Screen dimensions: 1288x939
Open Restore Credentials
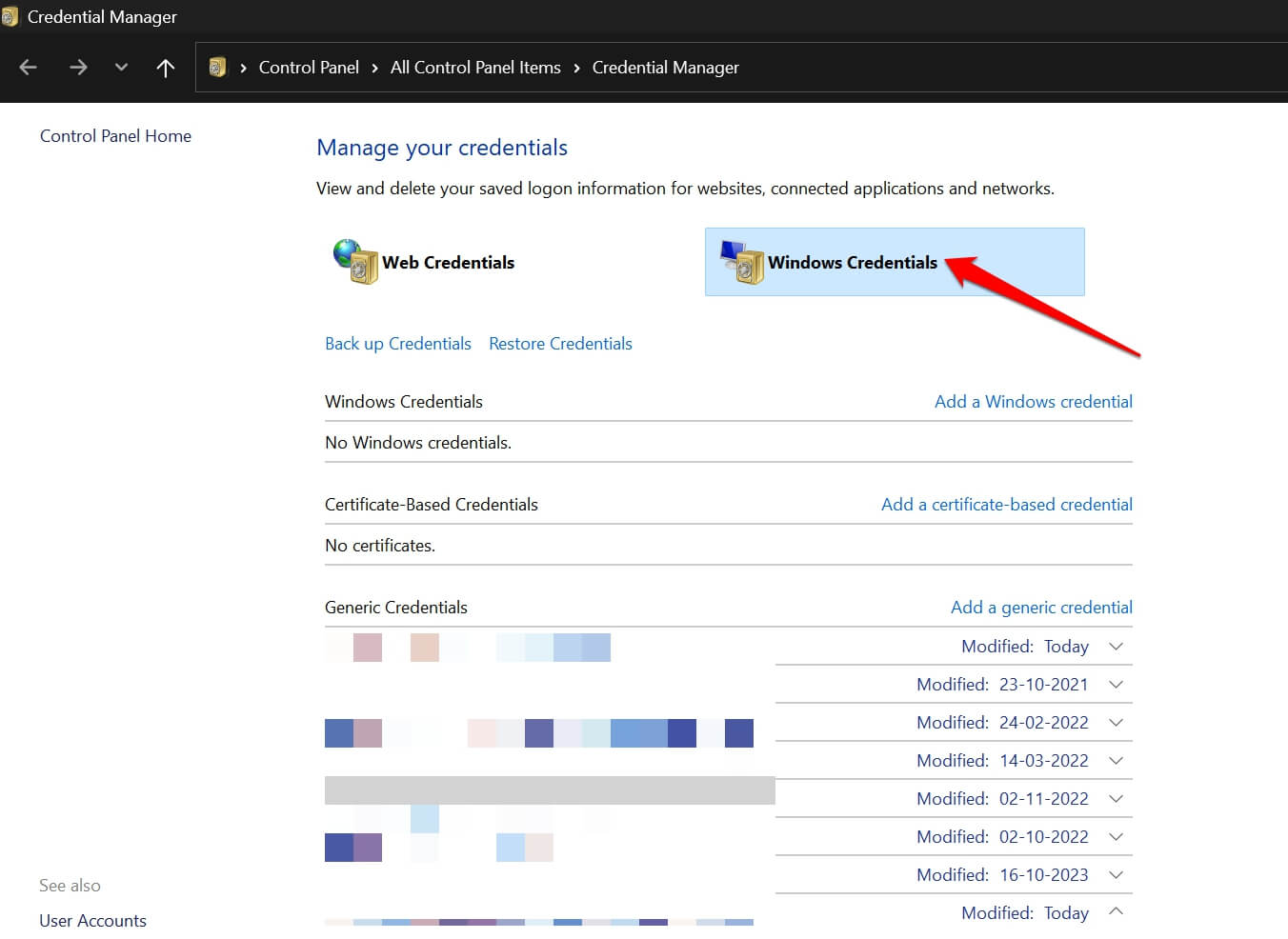pyautogui.click(x=560, y=343)
